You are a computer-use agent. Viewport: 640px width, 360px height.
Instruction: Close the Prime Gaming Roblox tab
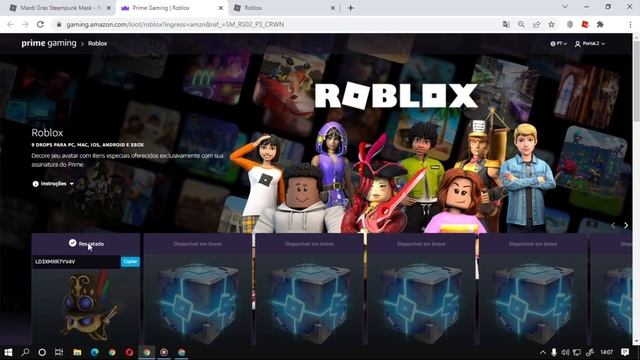[221, 8]
